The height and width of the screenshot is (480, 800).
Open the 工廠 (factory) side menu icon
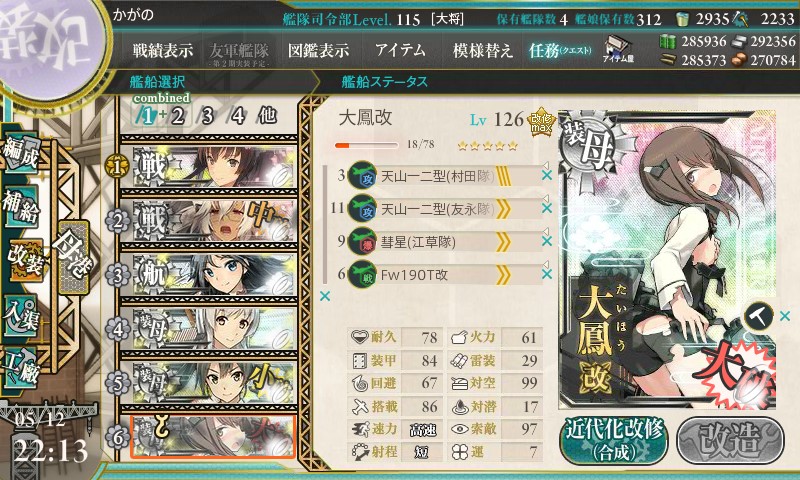click(21, 368)
